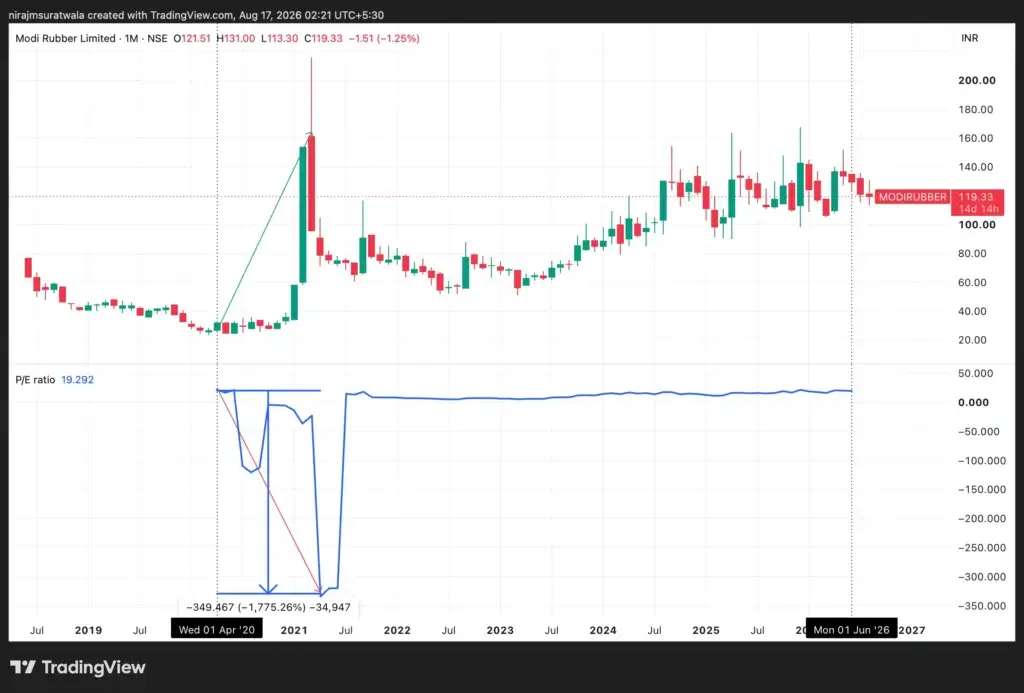This screenshot has height=693, width=1024.
Task: Click the H131.00 high value in header
Action: (236, 39)
